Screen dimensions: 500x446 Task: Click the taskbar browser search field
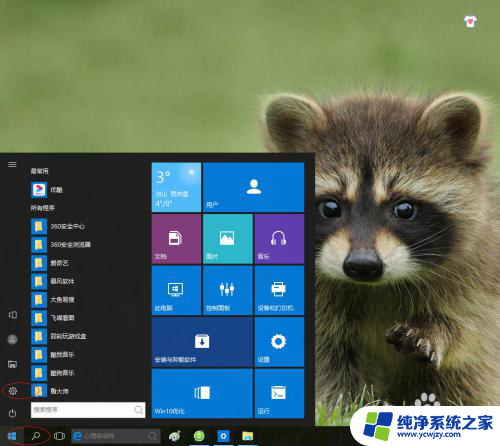[x=116, y=436]
